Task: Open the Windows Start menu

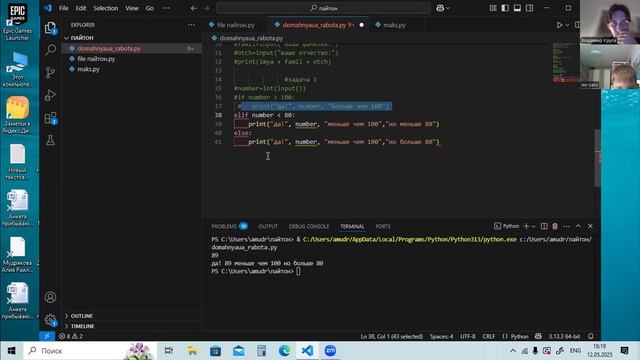Action: tap(11, 351)
